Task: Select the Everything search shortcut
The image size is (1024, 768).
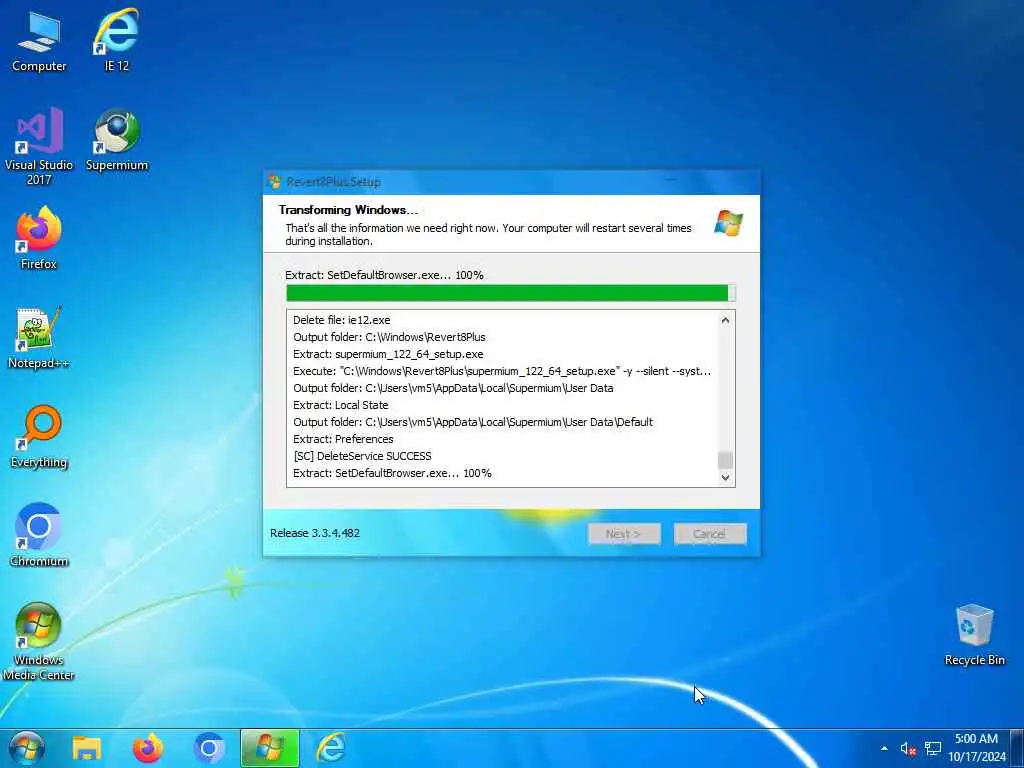Action: [39, 436]
